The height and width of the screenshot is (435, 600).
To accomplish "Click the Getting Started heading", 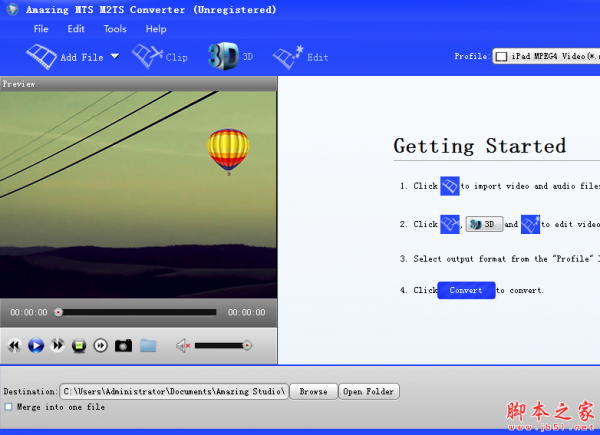I will pyautogui.click(x=480, y=146).
